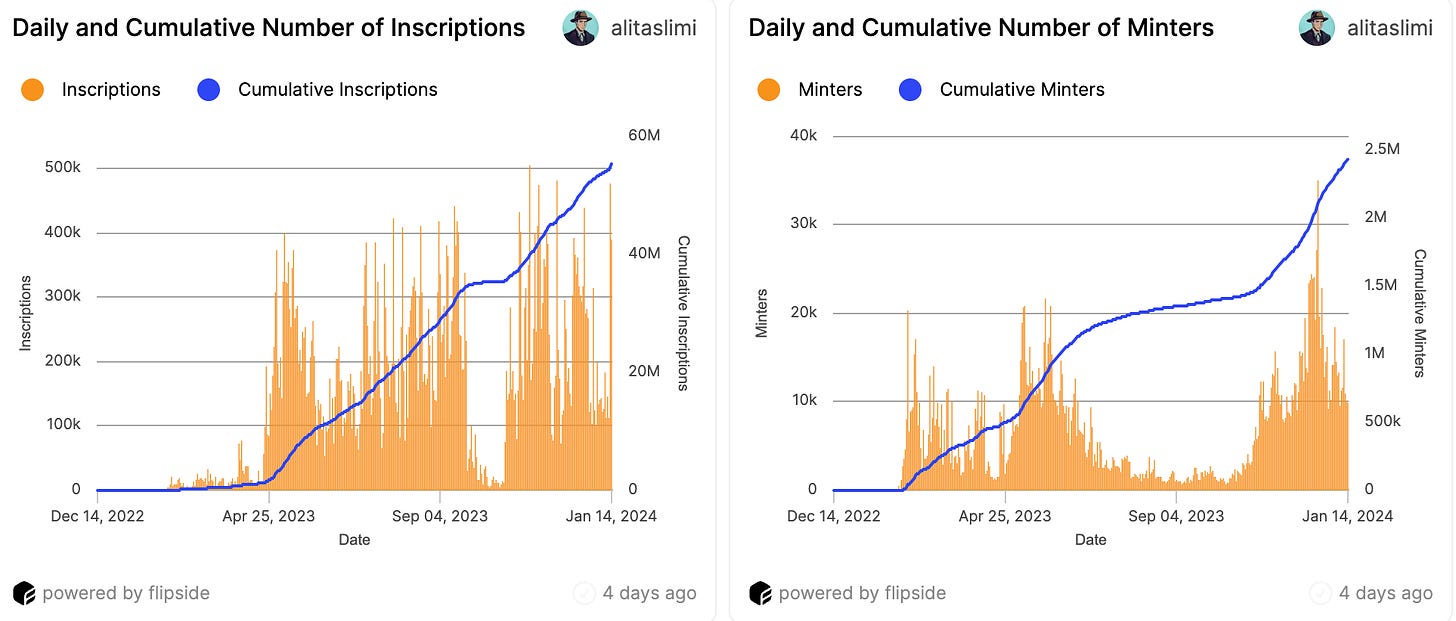Click checkmark icon beside right '4 days ago'

[1320, 593]
